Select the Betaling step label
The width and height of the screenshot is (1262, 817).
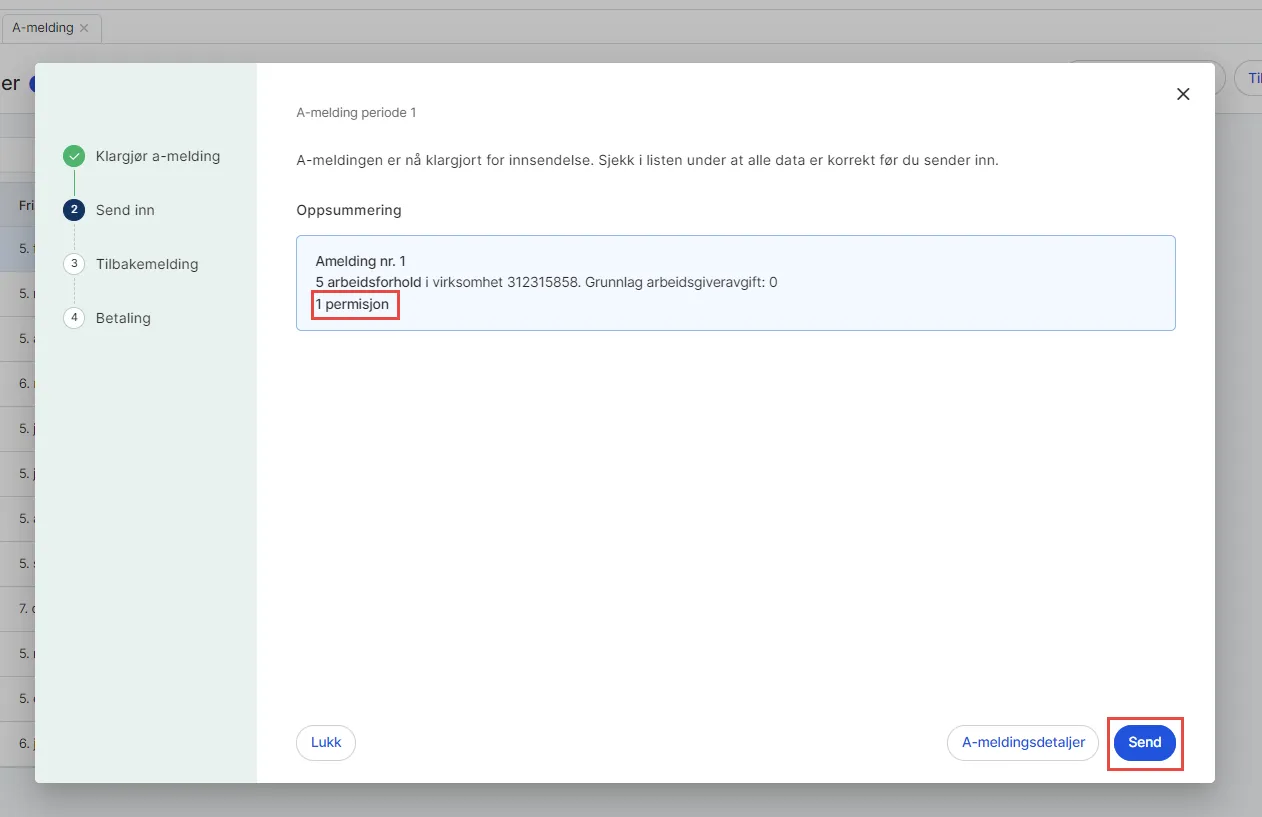[x=123, y=318]
